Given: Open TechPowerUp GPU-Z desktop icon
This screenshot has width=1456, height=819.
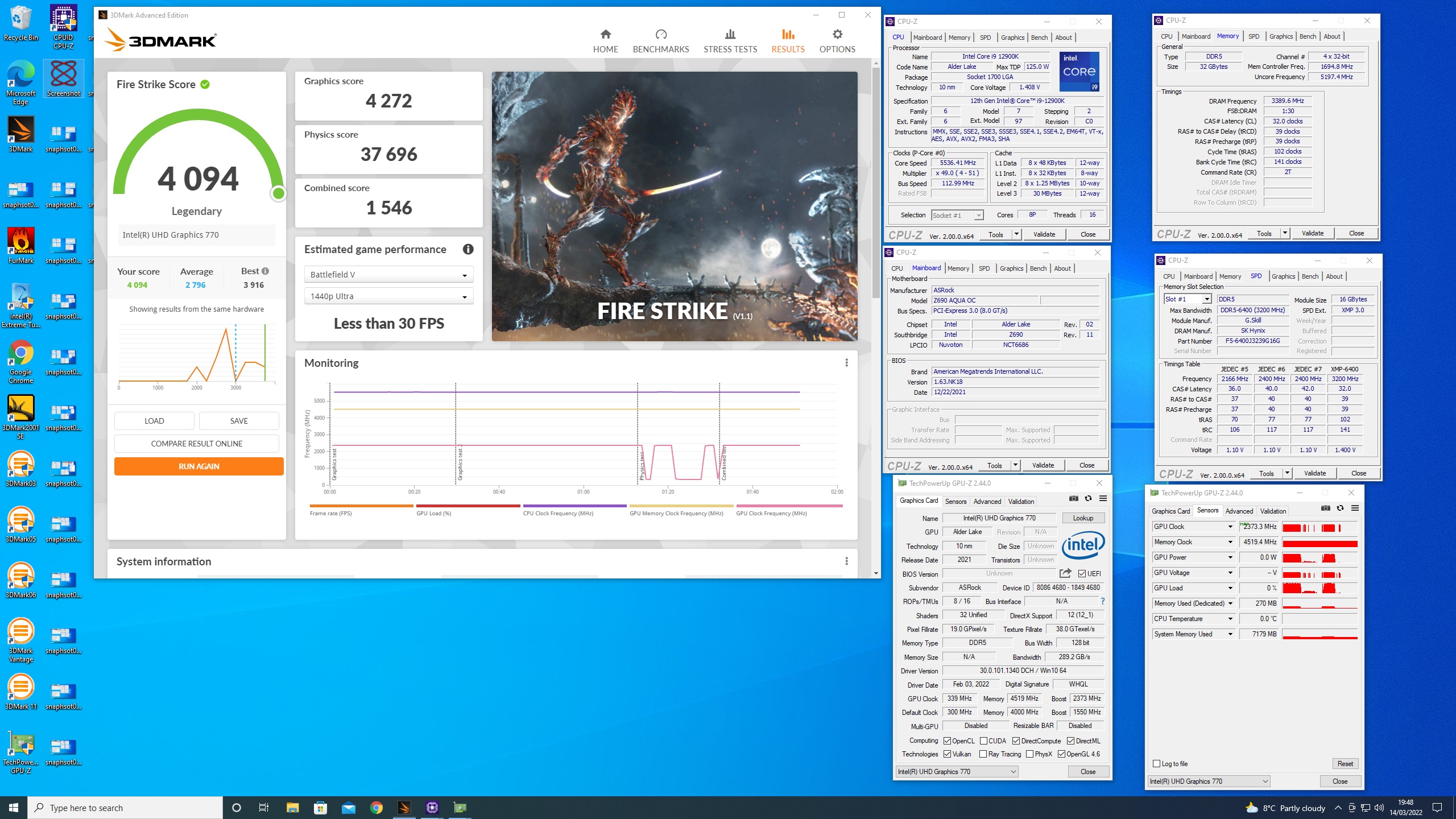Looking at the screenshot, I should 20,752.
